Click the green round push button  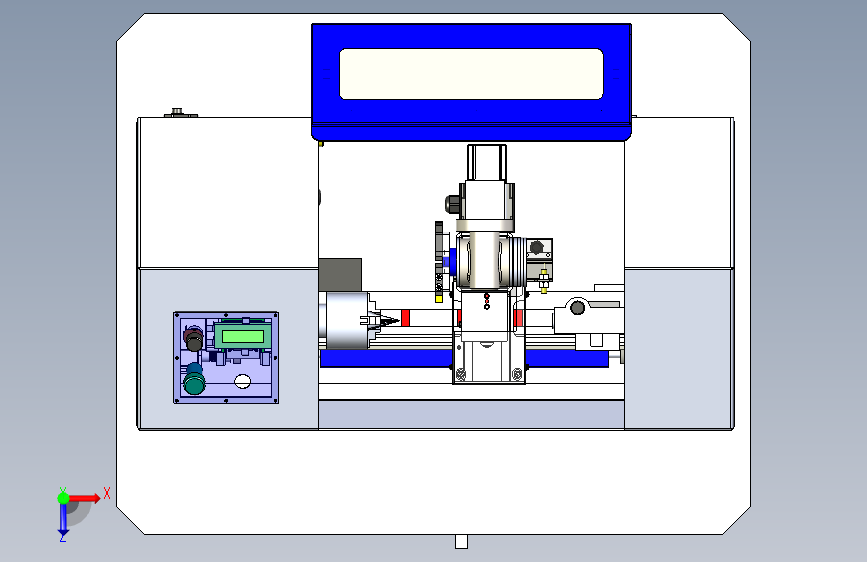(194, 382)
